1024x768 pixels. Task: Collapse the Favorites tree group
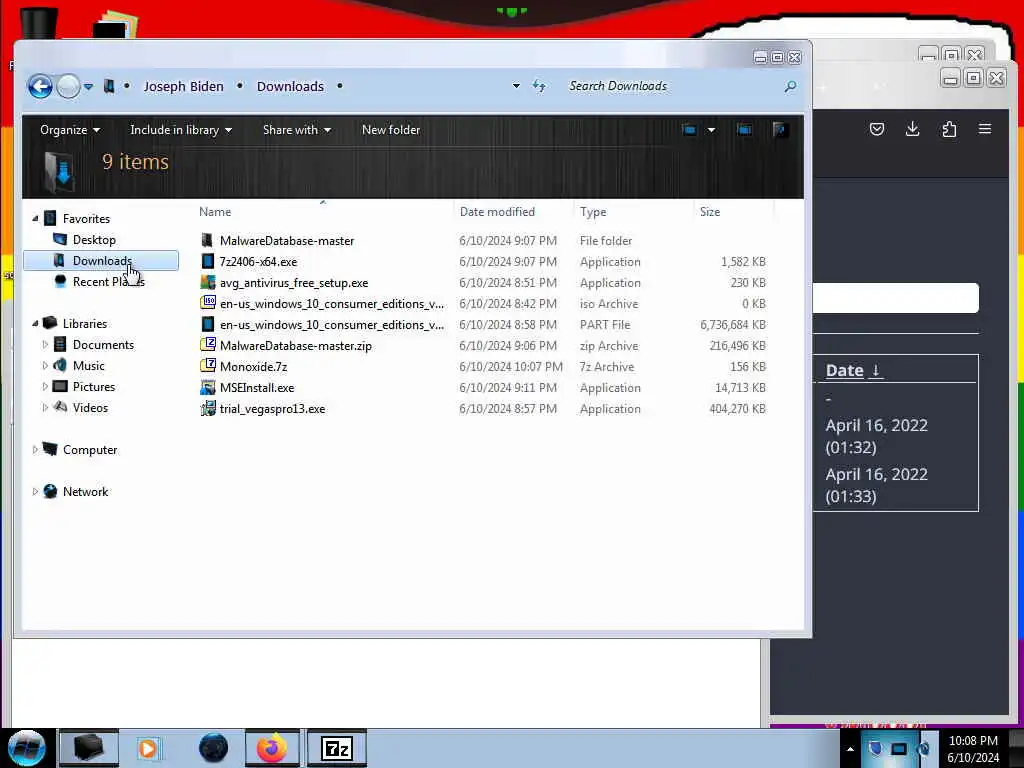tap(35, 219)
